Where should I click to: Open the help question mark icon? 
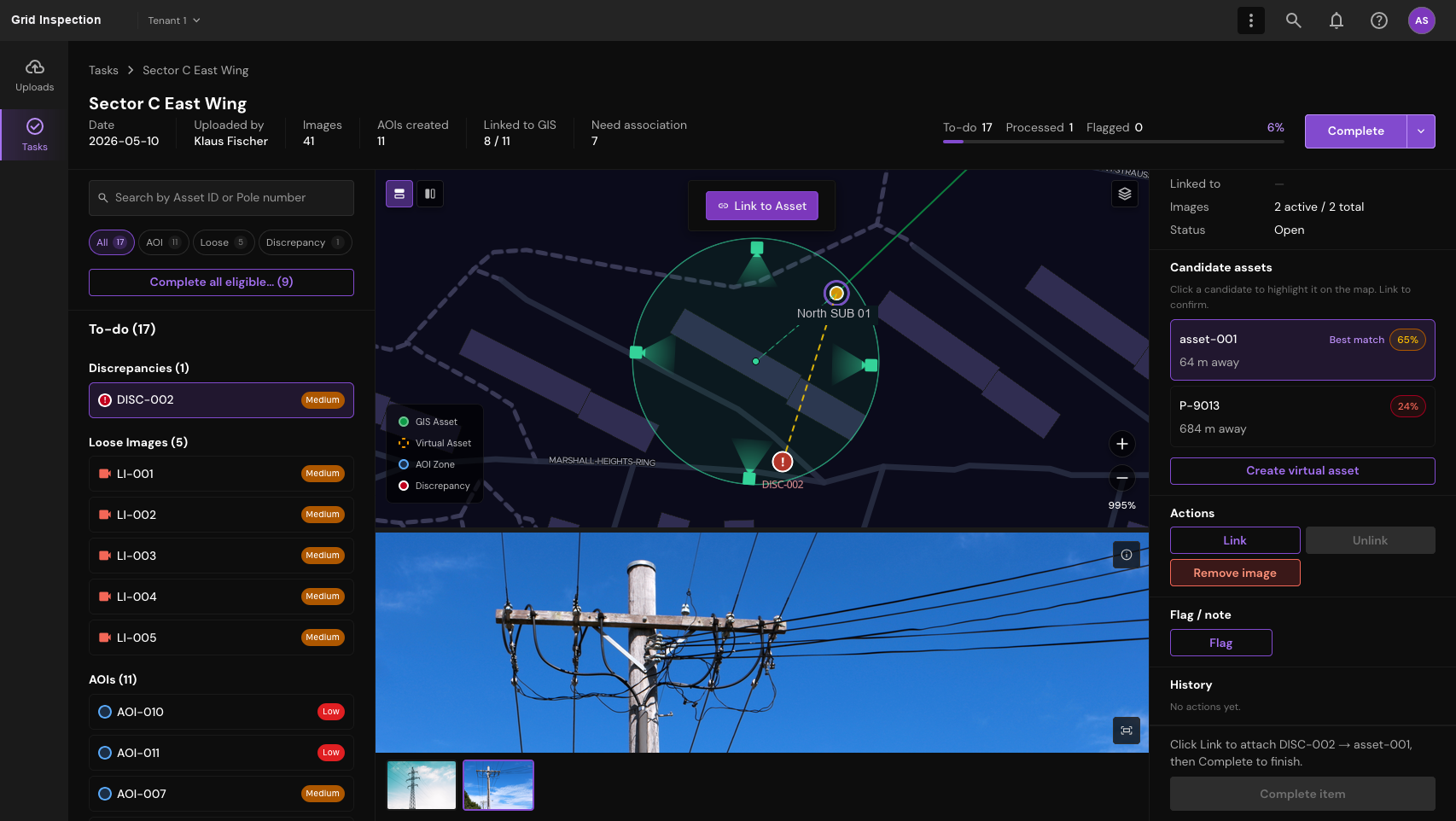(x=1379, y=20)
